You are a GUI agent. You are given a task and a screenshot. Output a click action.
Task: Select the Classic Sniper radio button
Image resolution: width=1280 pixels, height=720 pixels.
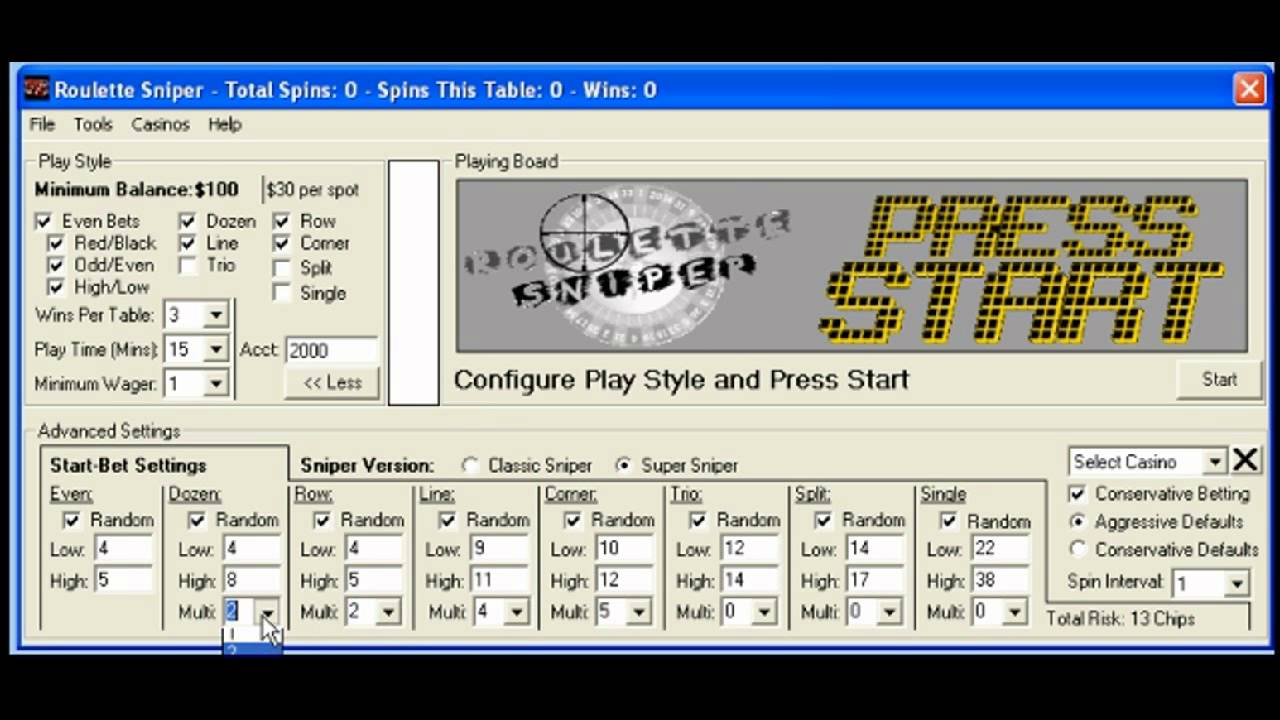470,466
